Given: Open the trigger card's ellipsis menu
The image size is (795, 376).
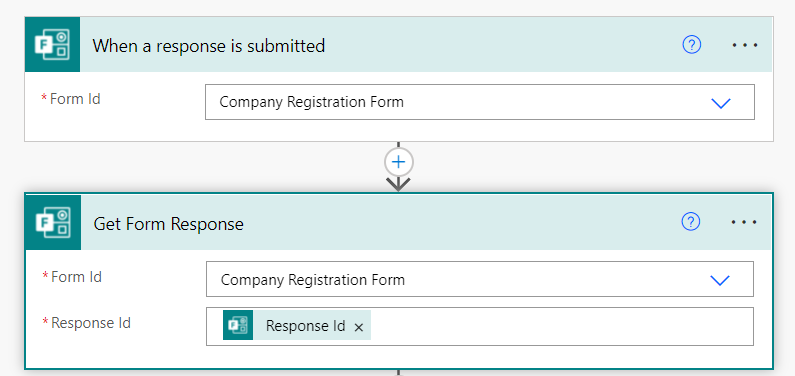Looking at the screenshot, I should 745,45.
